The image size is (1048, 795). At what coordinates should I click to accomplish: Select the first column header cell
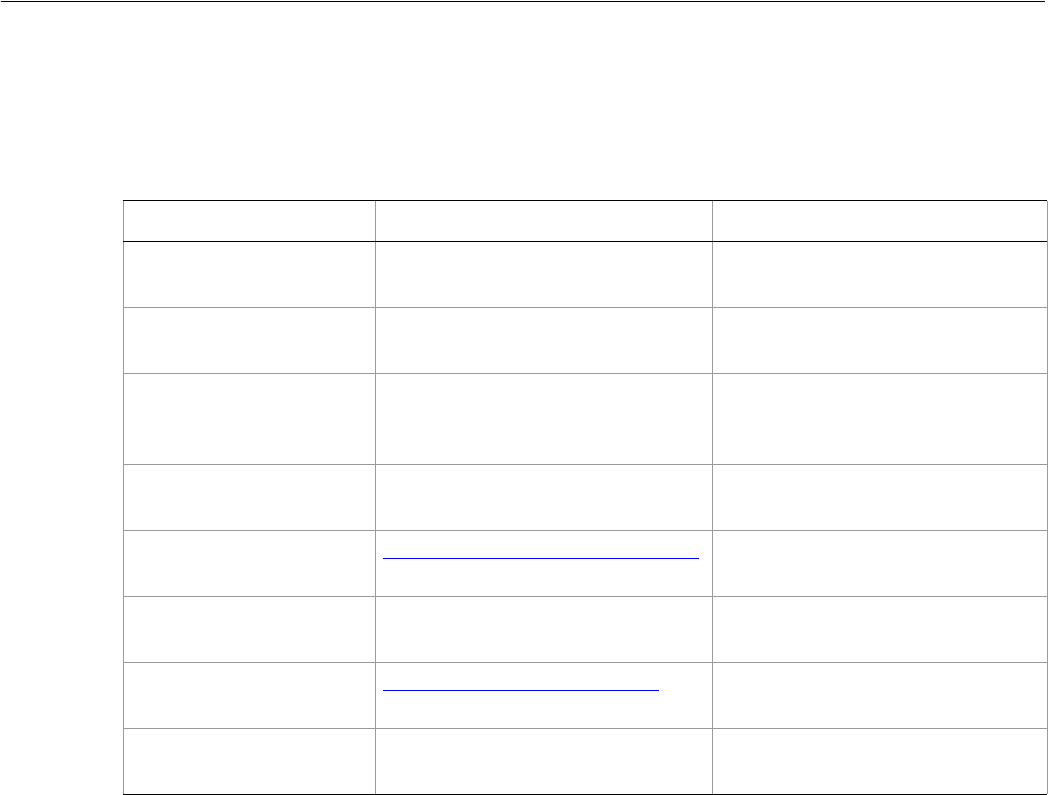pyautogui.click(x=249, y=221)
